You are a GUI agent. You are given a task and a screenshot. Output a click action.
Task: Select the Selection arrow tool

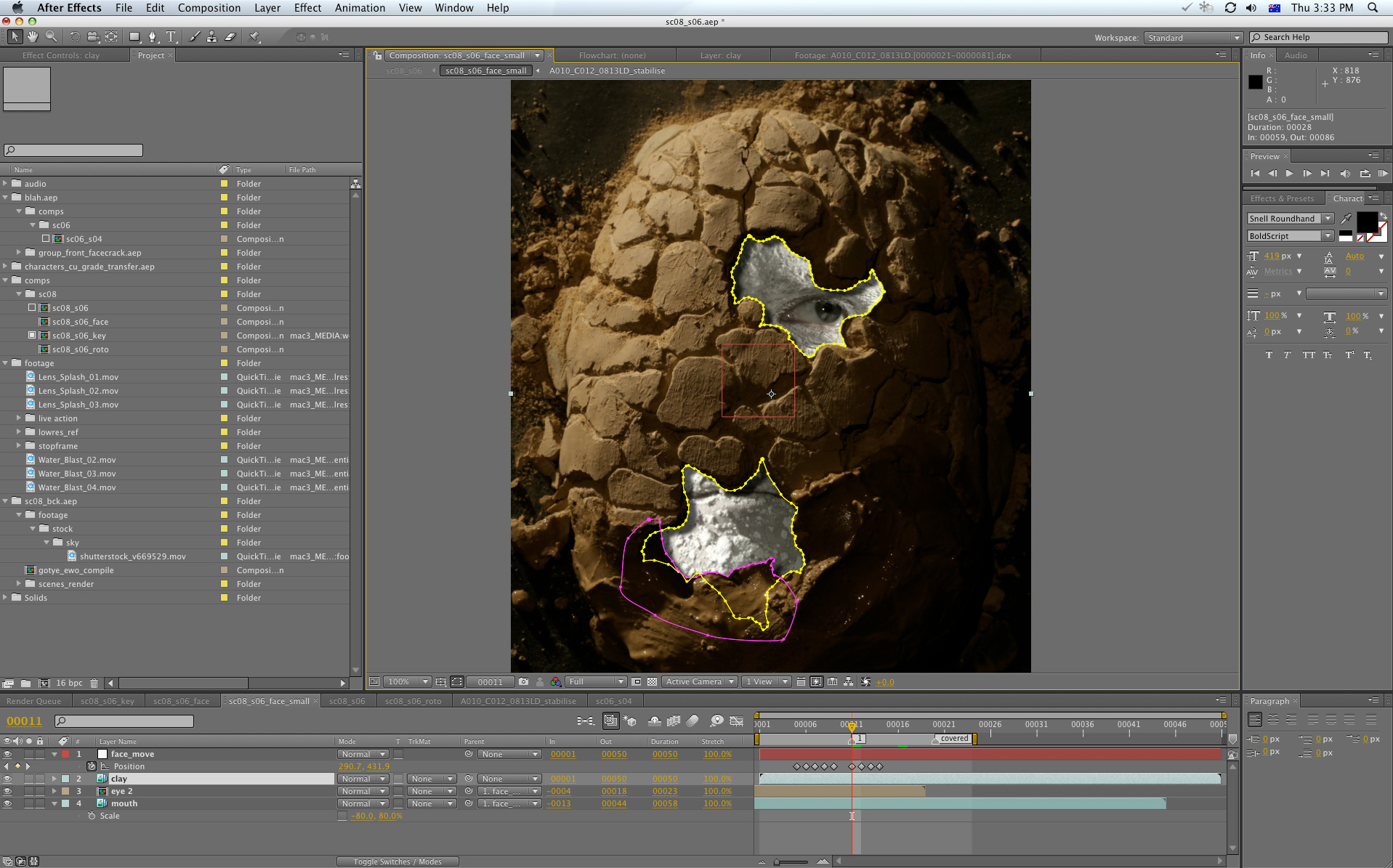tap(15, 36)
